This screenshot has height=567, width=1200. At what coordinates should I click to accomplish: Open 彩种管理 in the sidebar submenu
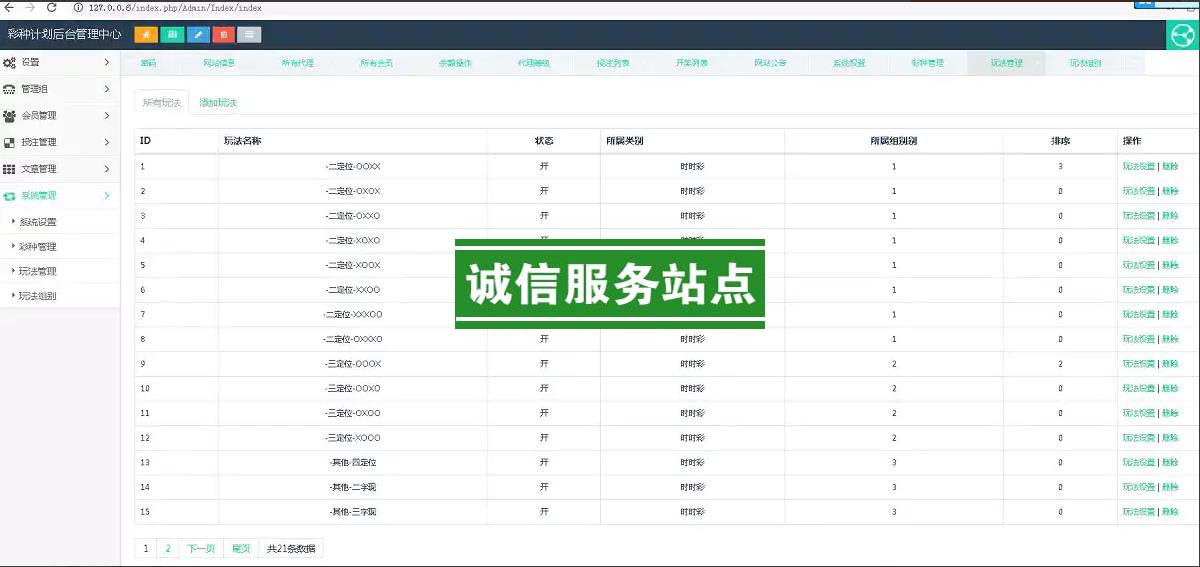[38, 247]
